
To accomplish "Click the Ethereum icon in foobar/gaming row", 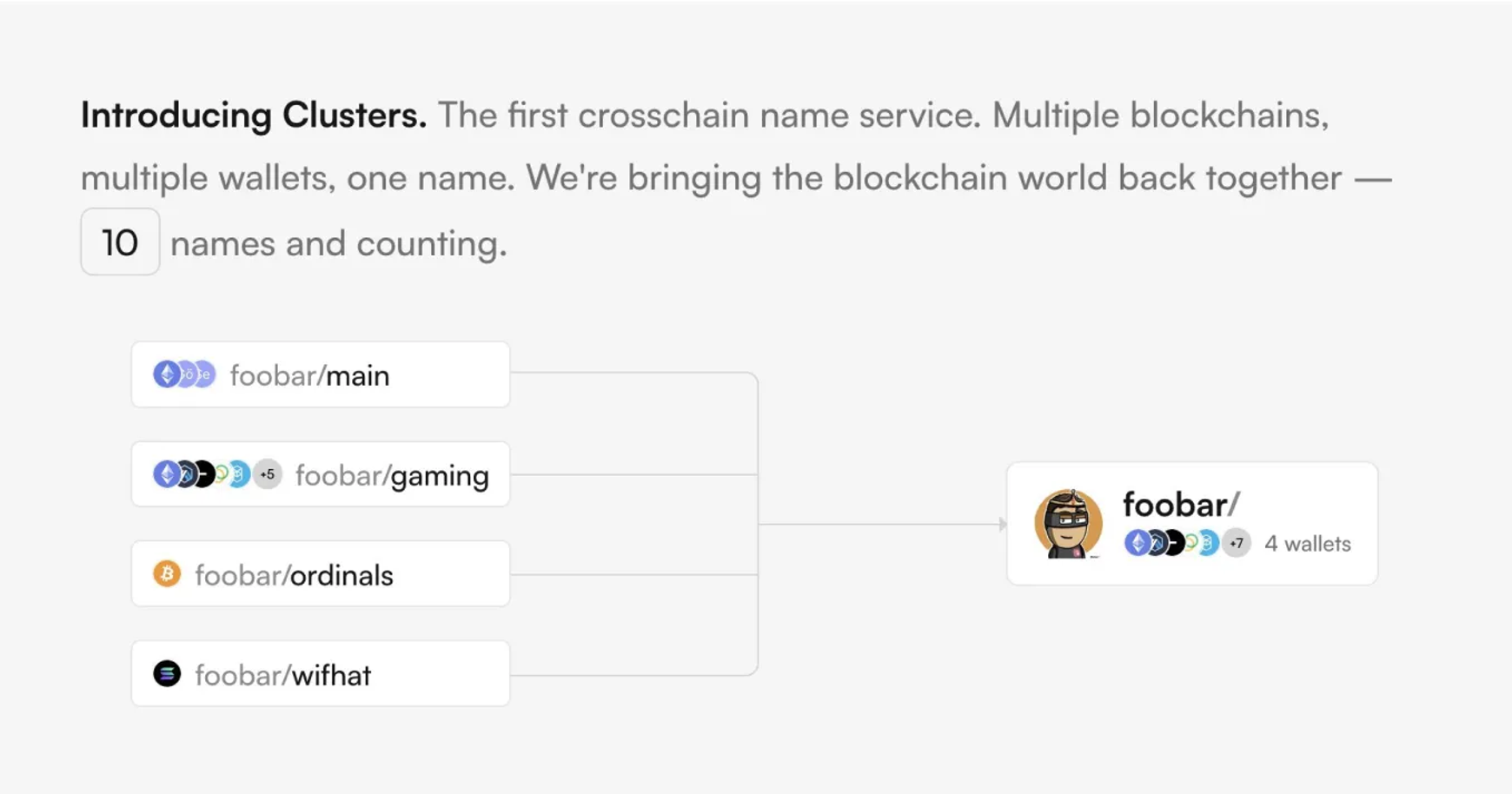I will pos(165,474).
